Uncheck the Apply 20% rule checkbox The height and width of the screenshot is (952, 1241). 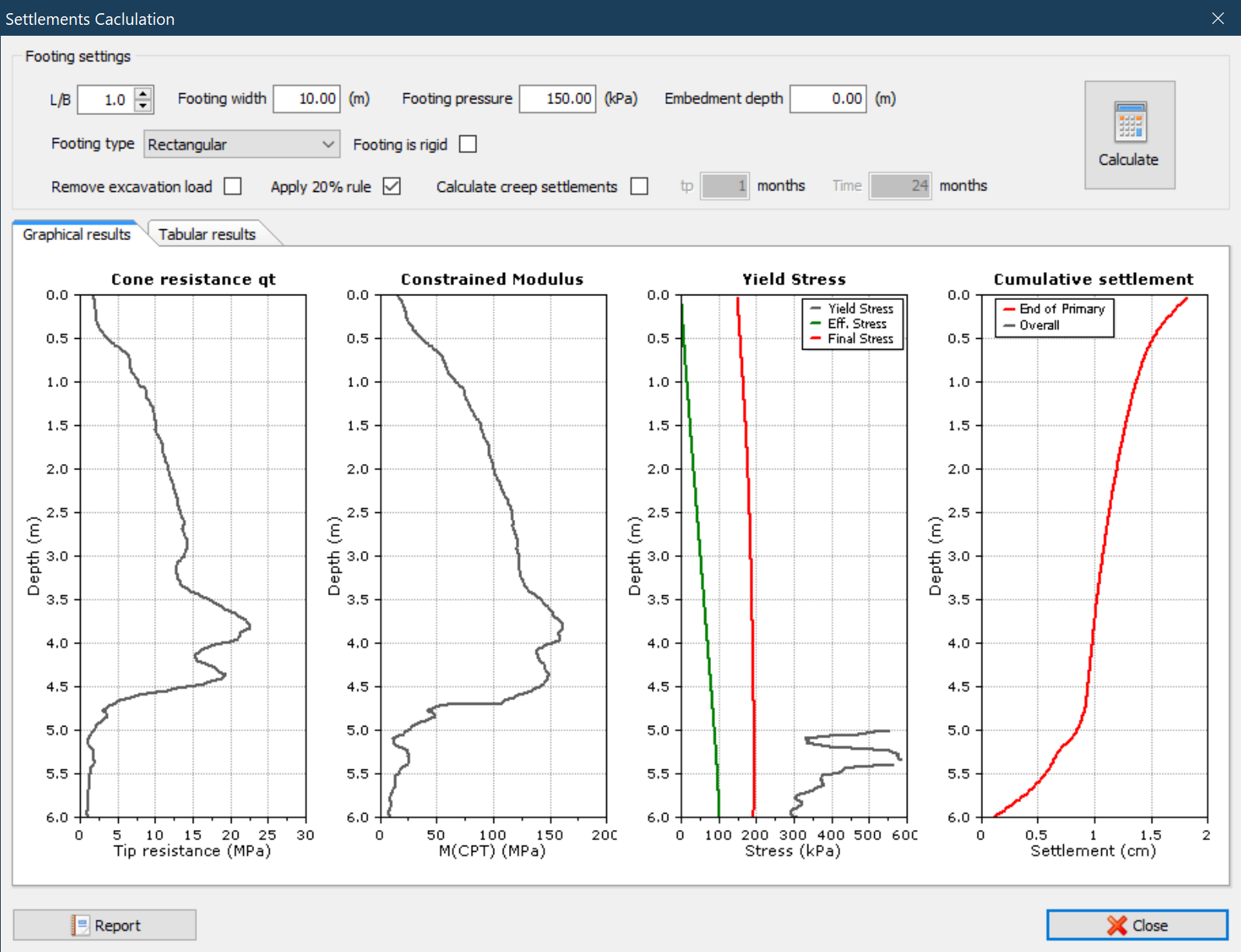click(392, 187)
